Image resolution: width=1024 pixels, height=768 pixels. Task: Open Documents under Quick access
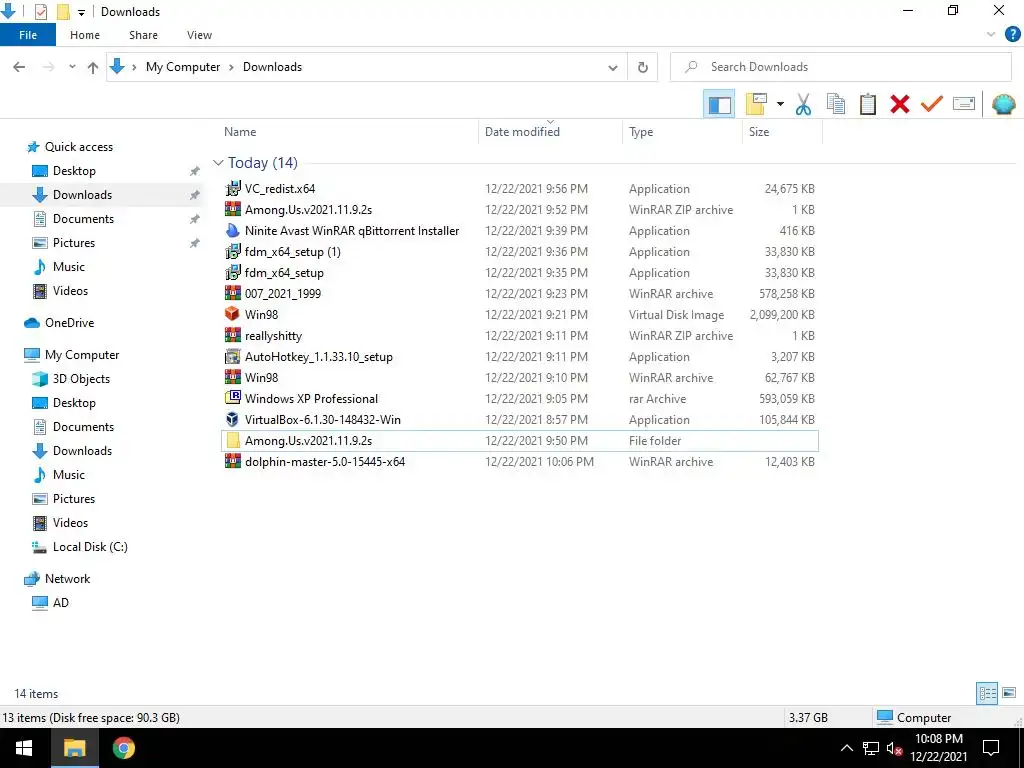point(83,219)
